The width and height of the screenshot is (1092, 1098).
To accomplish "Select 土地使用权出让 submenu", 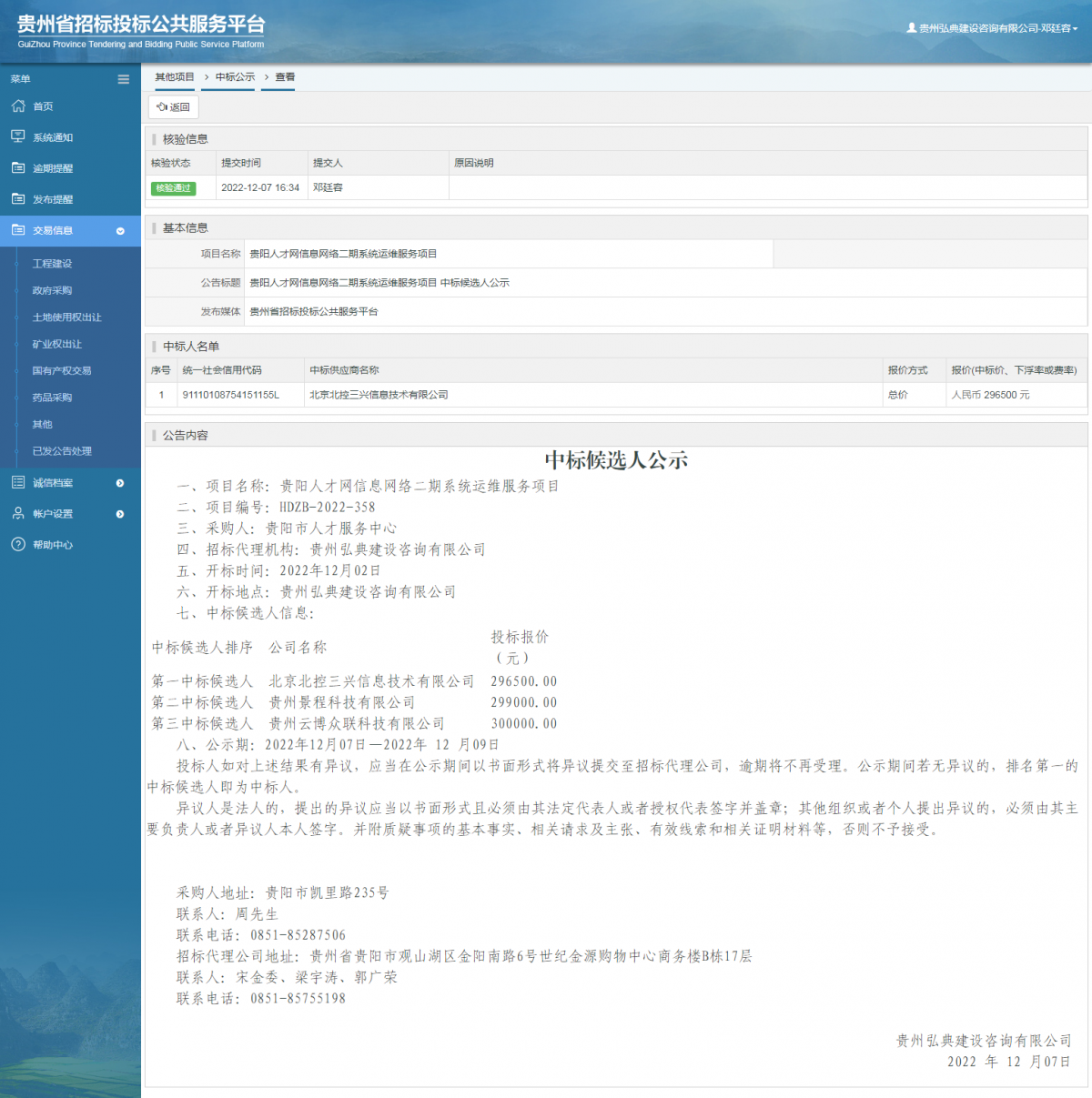I will point(66,317).
